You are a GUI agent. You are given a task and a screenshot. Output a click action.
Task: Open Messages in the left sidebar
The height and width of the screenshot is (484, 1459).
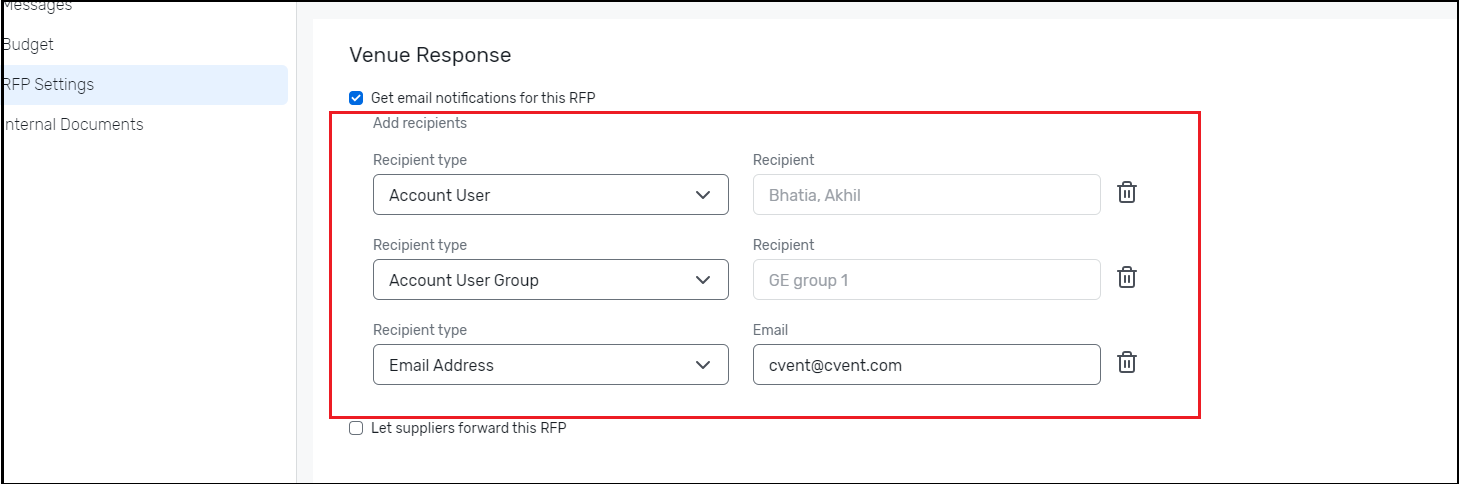pyautogui.click(x=36, y=6)
